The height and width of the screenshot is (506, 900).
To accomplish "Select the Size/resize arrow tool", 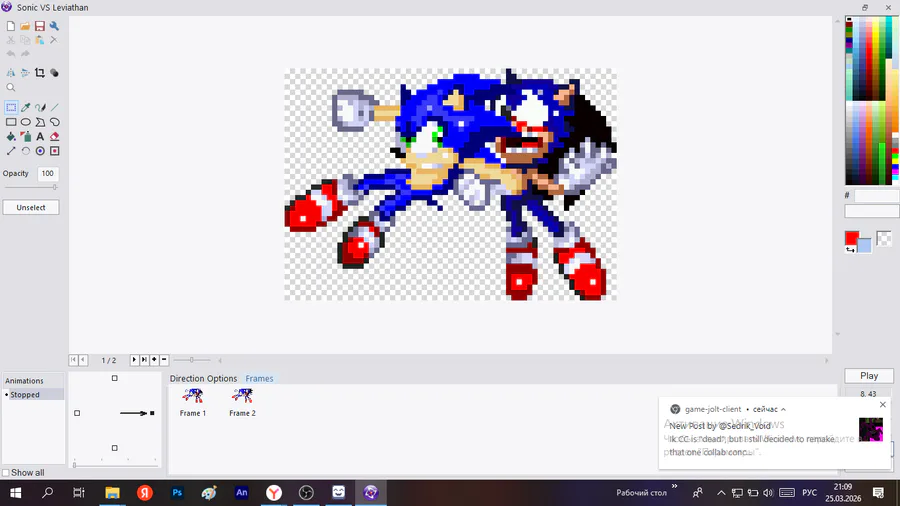I will (11, 151).
